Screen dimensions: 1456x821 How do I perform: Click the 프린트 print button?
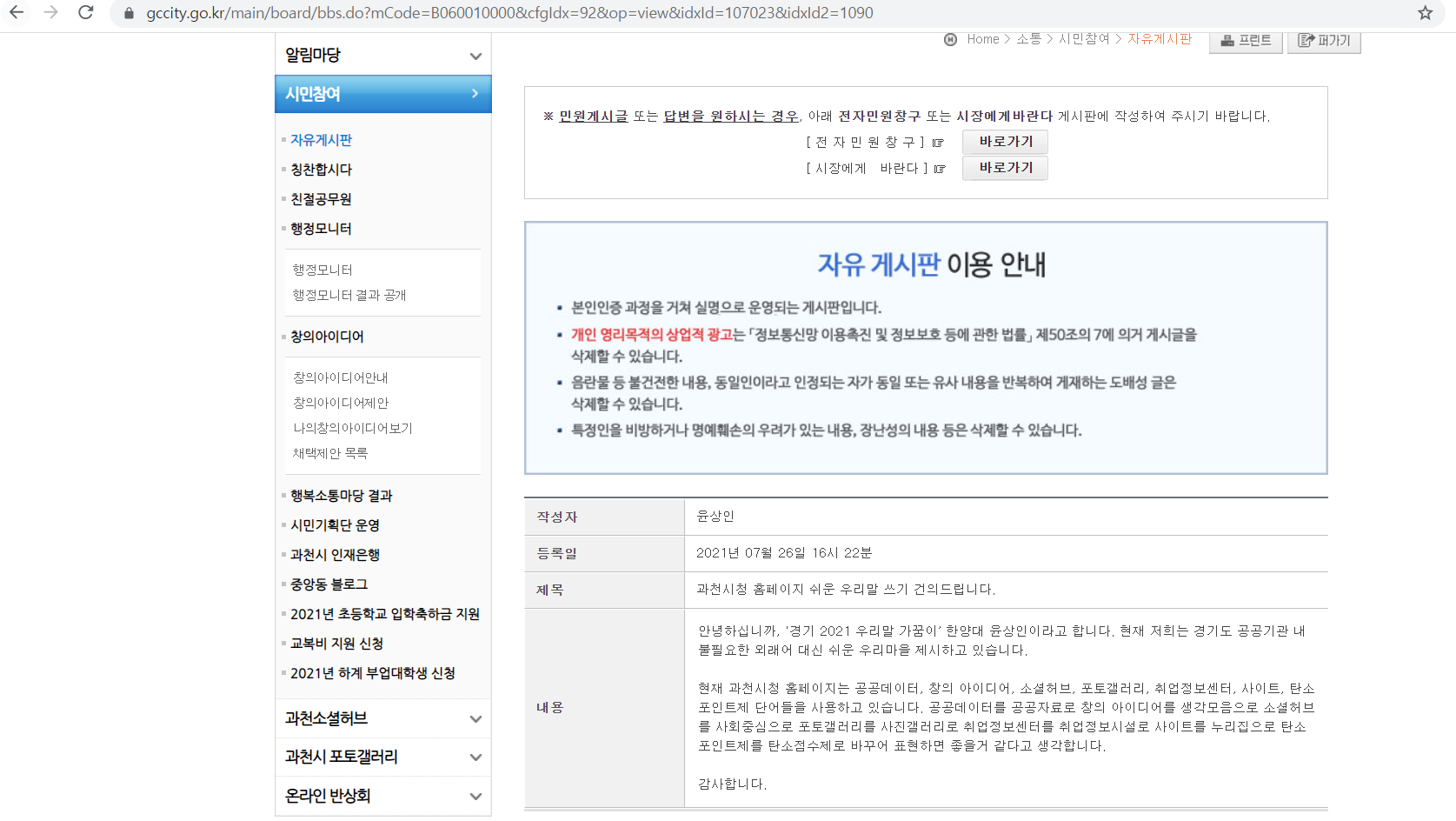coord(1245,41)
